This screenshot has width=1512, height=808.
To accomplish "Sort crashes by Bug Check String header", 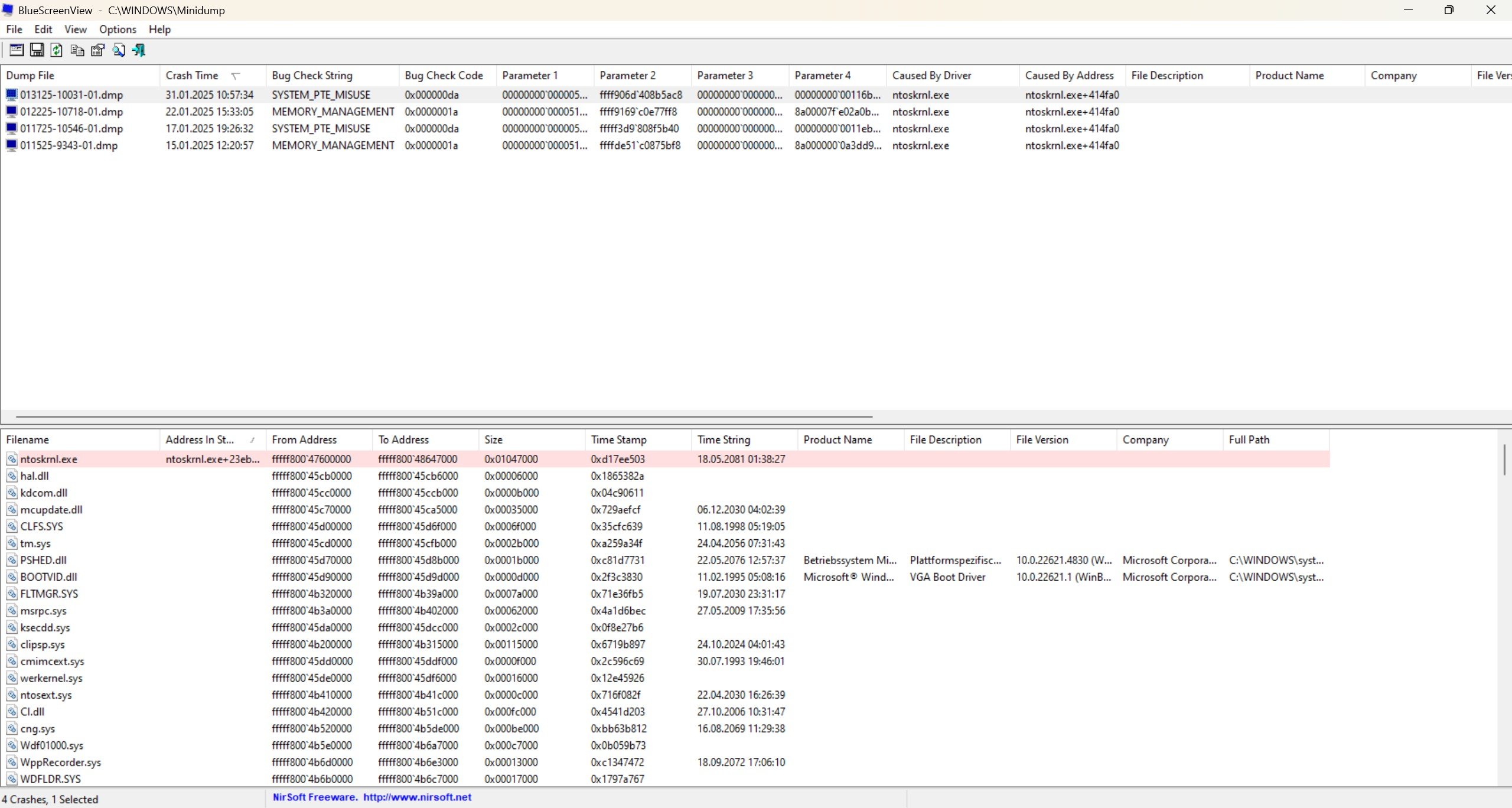I will click(x=312, y=76).
